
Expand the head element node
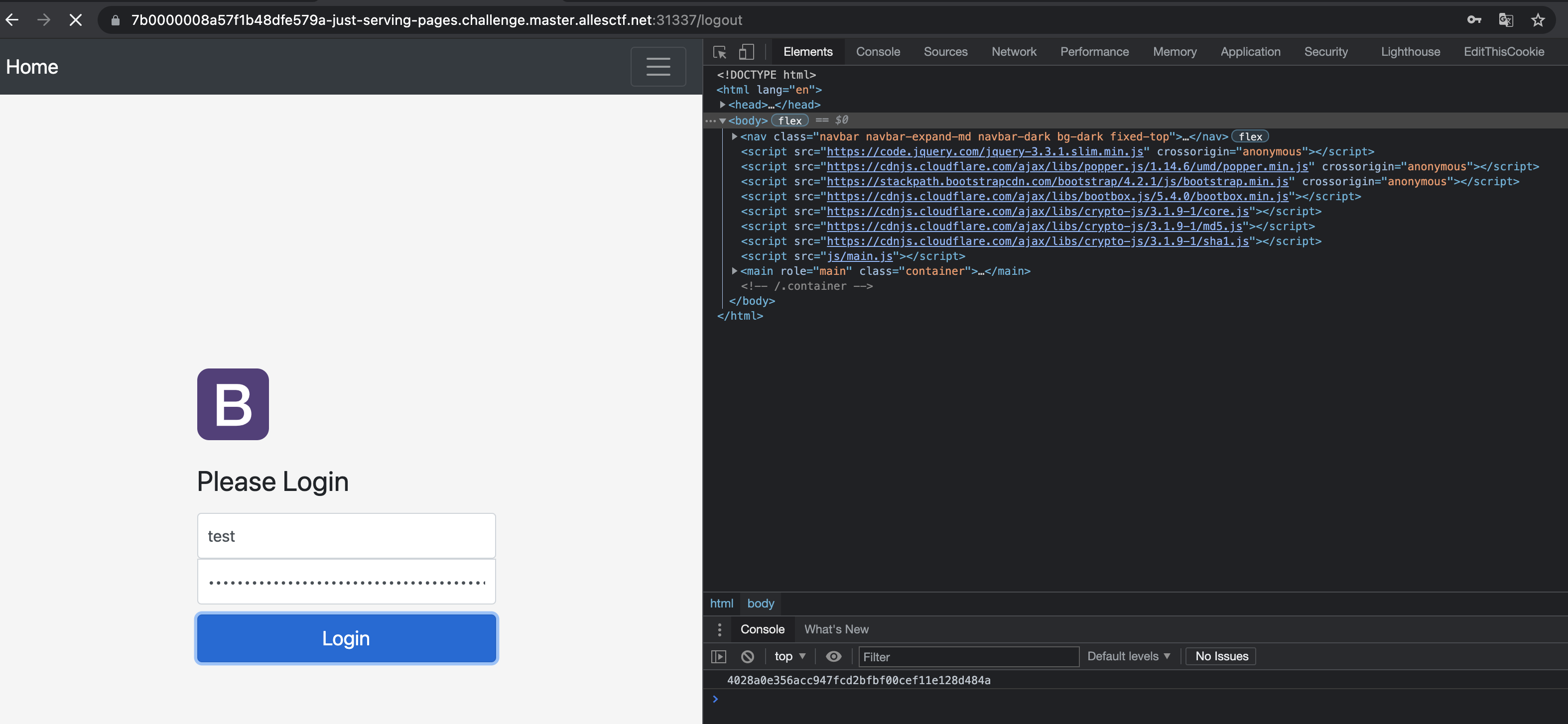click(723, 105)
